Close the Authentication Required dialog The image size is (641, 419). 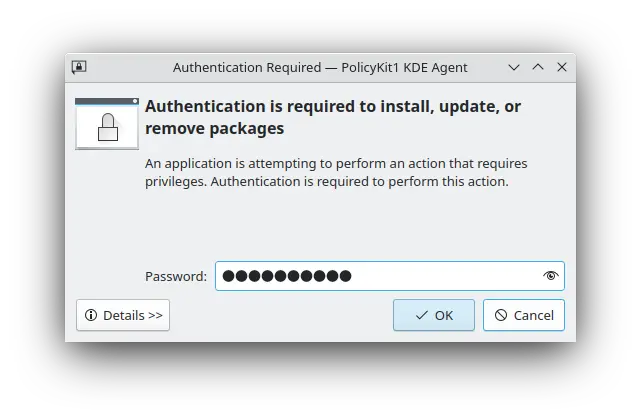click(x=562, y=67)
